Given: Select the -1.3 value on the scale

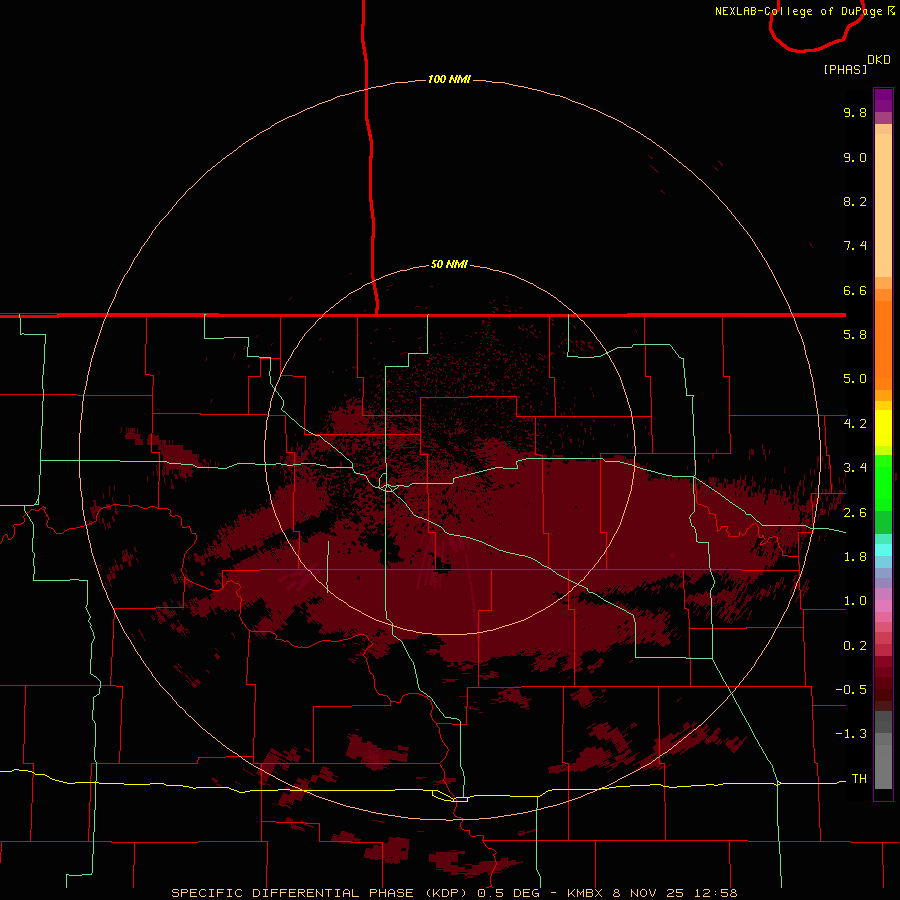Looking at the screenshot, I should tap(851, 734).
